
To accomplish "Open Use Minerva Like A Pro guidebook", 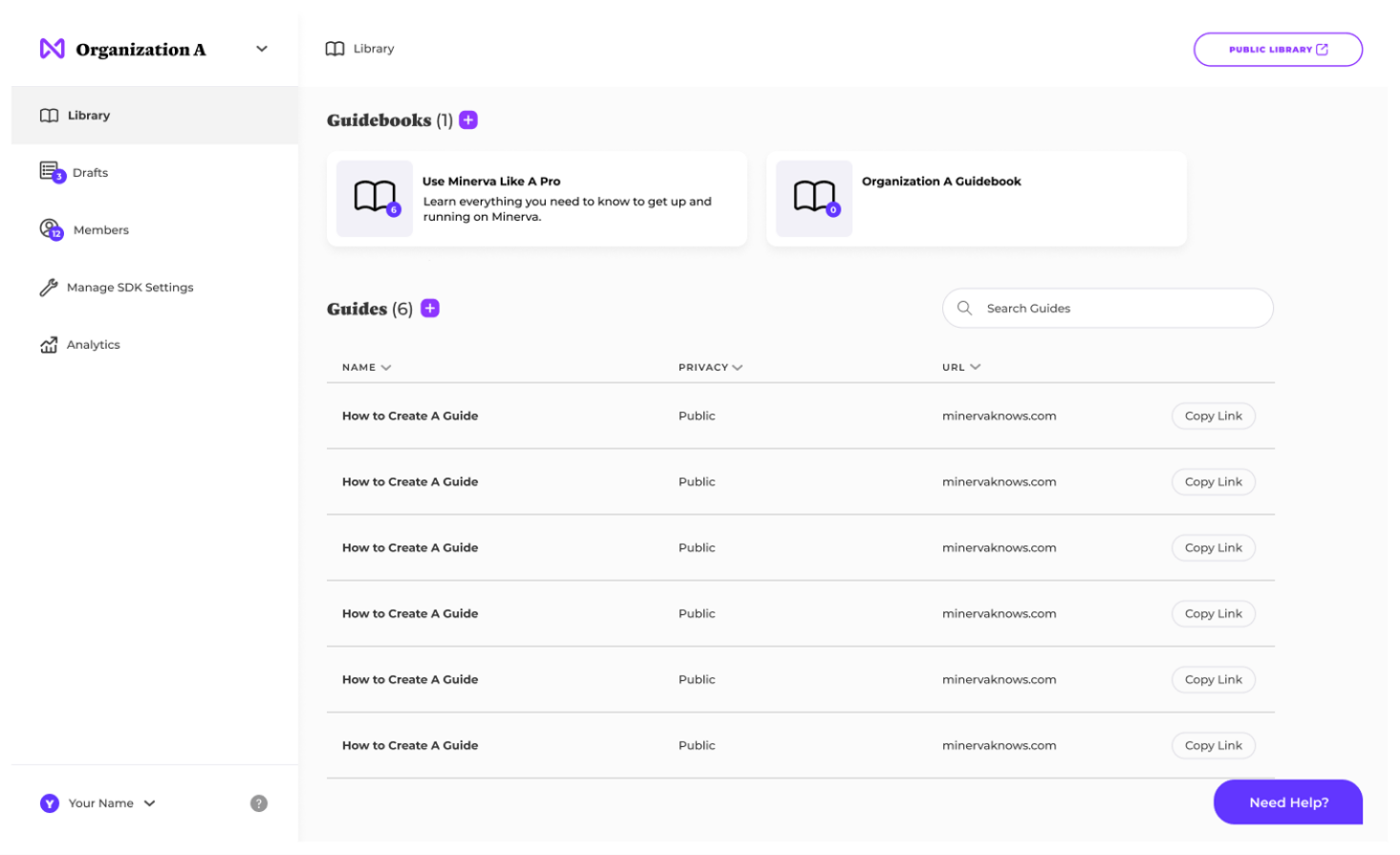I will click(537, 199).
